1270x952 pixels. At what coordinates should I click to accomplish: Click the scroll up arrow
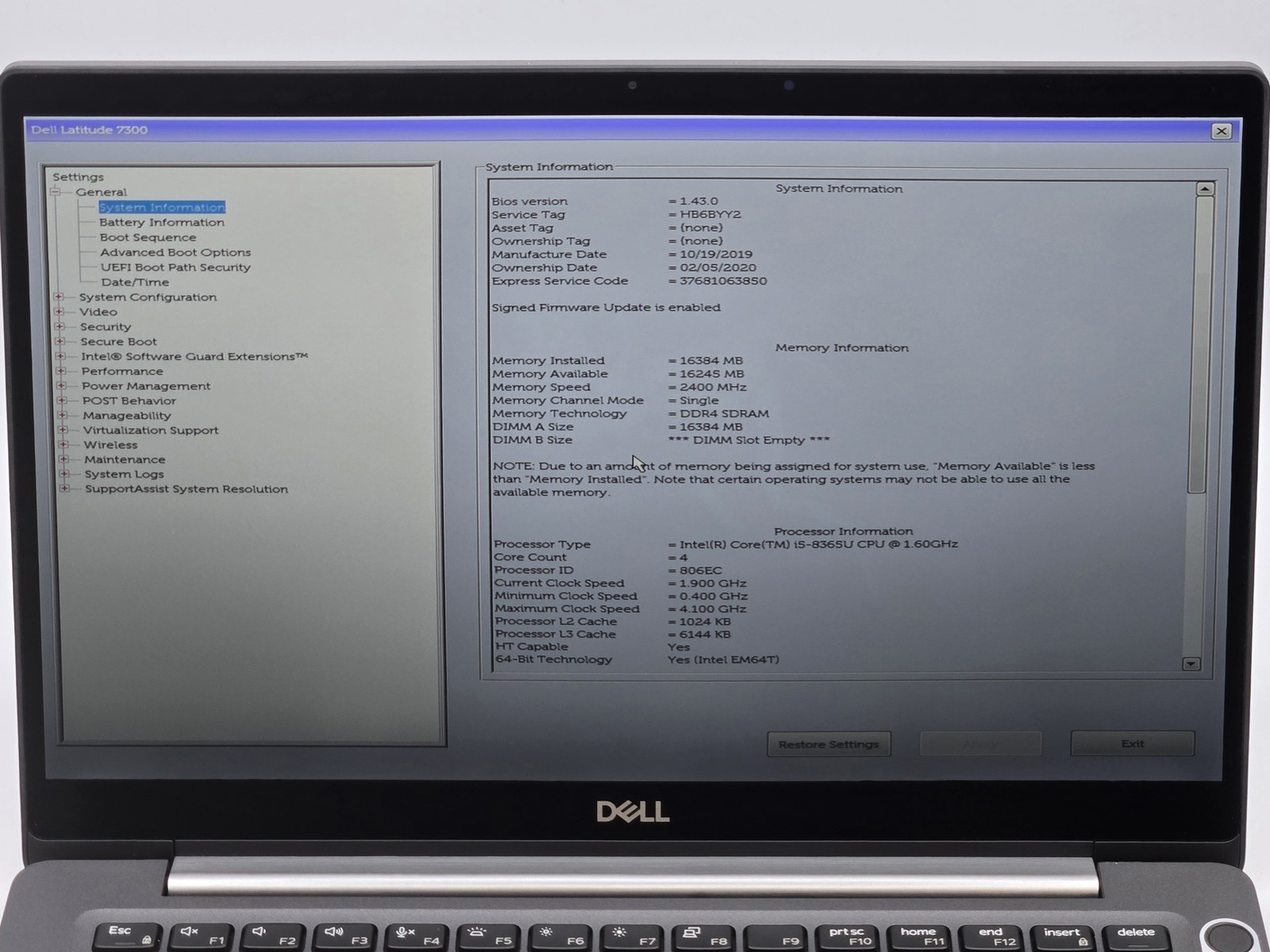(x=1205, y=189)
